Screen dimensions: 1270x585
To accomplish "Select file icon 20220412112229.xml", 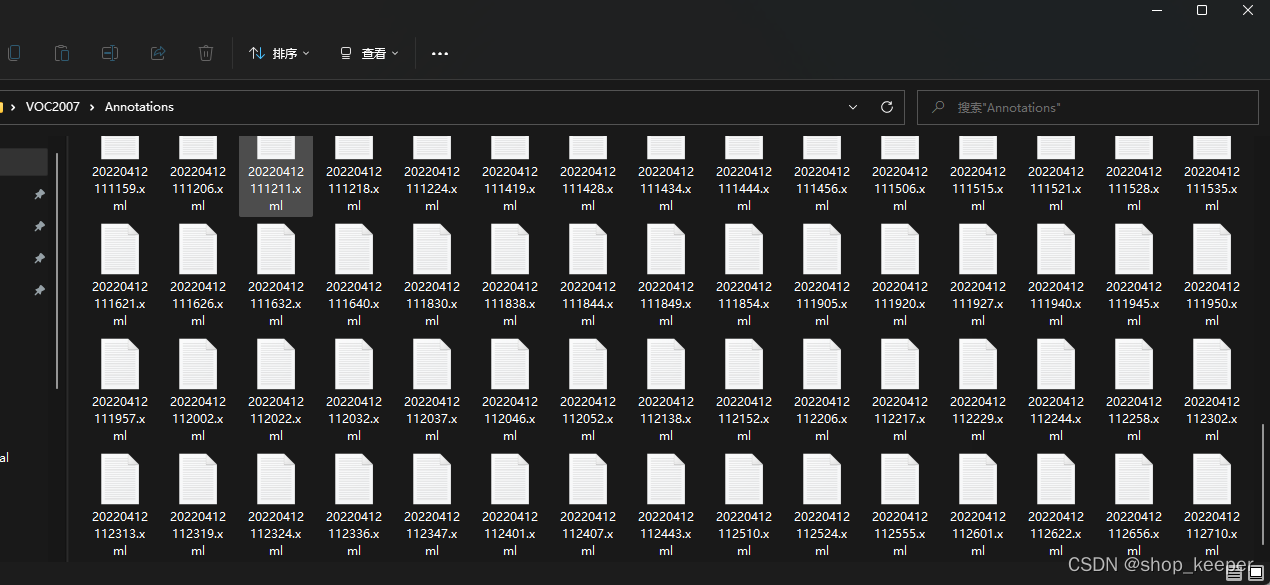I will [x=978, y=364].
